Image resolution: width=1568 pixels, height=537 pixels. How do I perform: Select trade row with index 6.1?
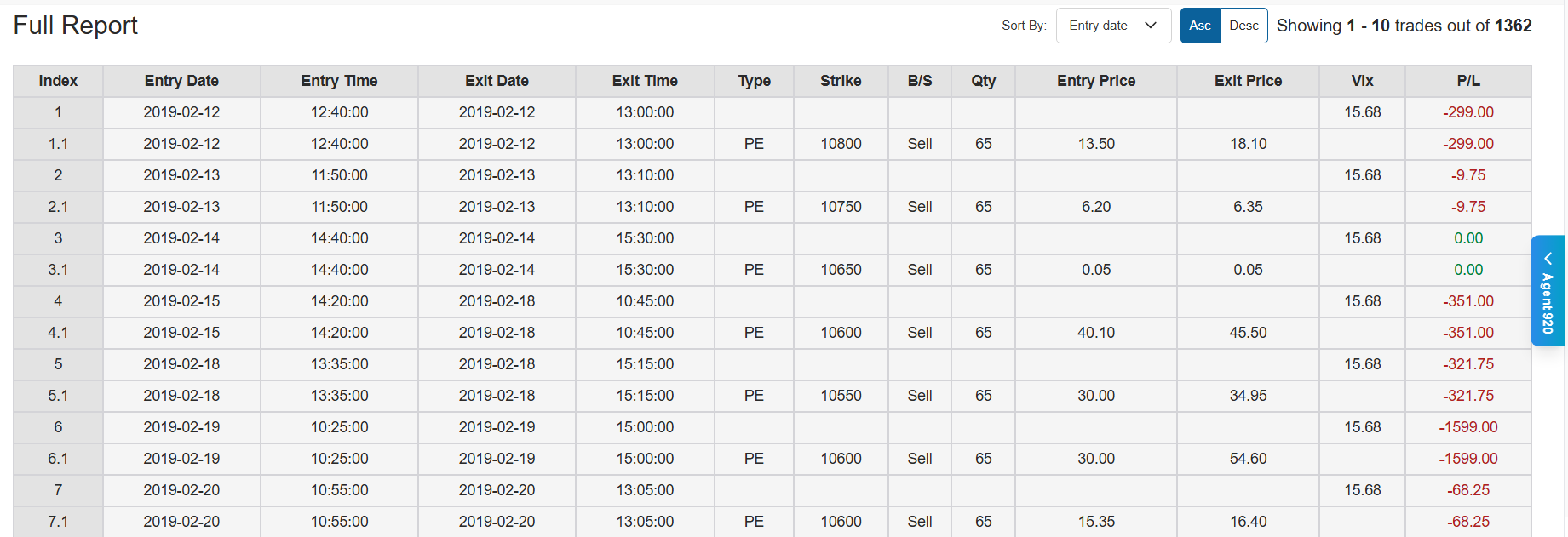click(x=58, y=459)
